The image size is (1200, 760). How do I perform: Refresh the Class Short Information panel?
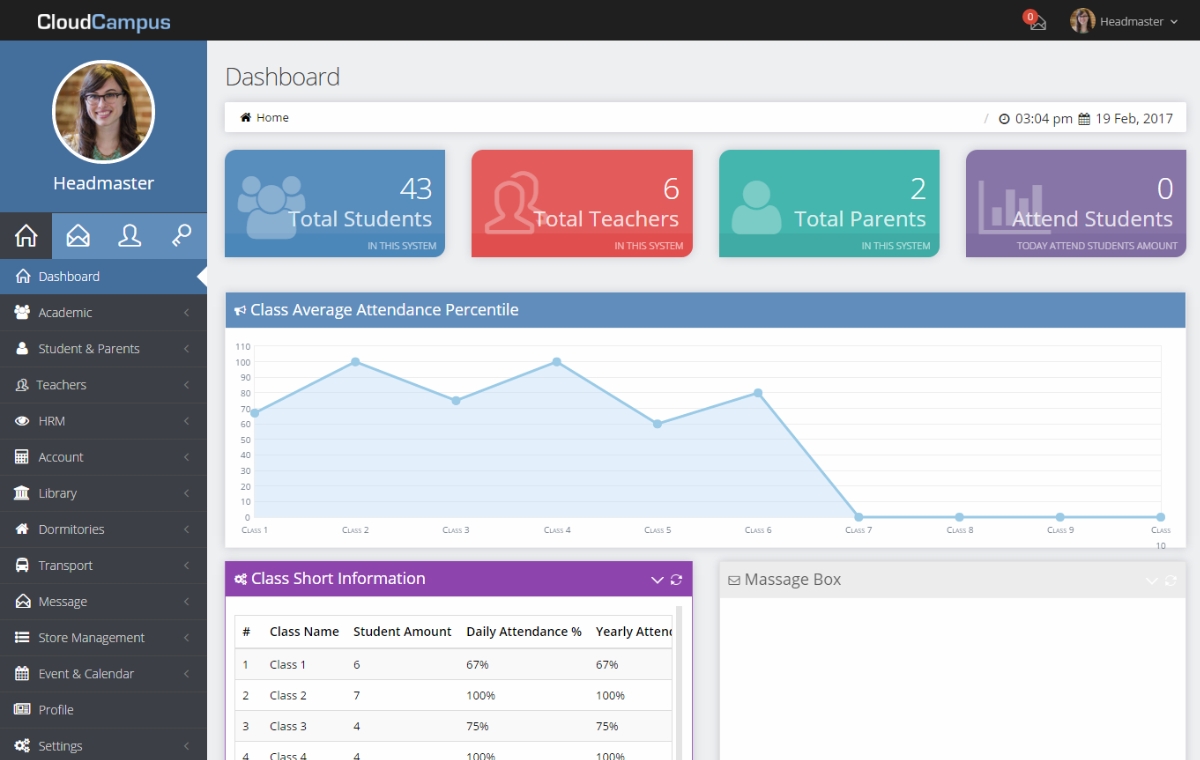click(676, 580)
